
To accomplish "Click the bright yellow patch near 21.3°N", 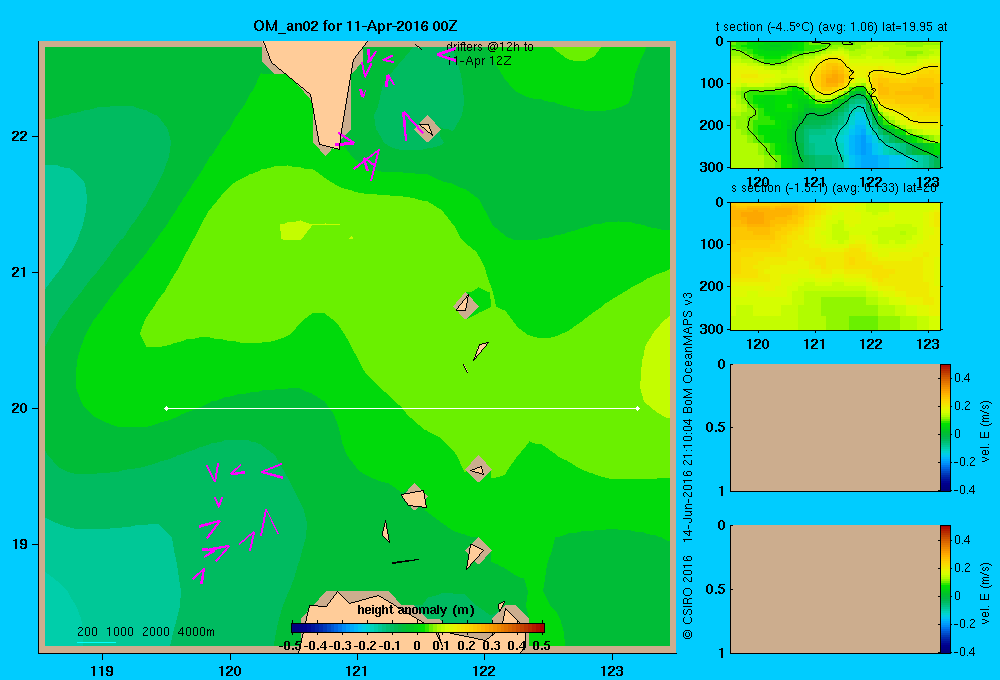I will tap(295, 230).
